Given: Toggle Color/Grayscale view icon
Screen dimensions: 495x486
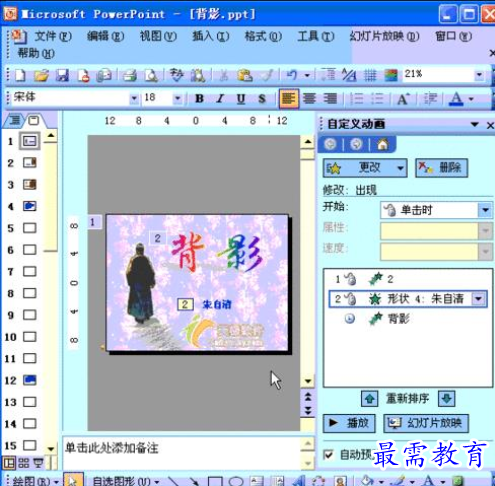Looking at the screenshot, I should [x=391, y=75].
